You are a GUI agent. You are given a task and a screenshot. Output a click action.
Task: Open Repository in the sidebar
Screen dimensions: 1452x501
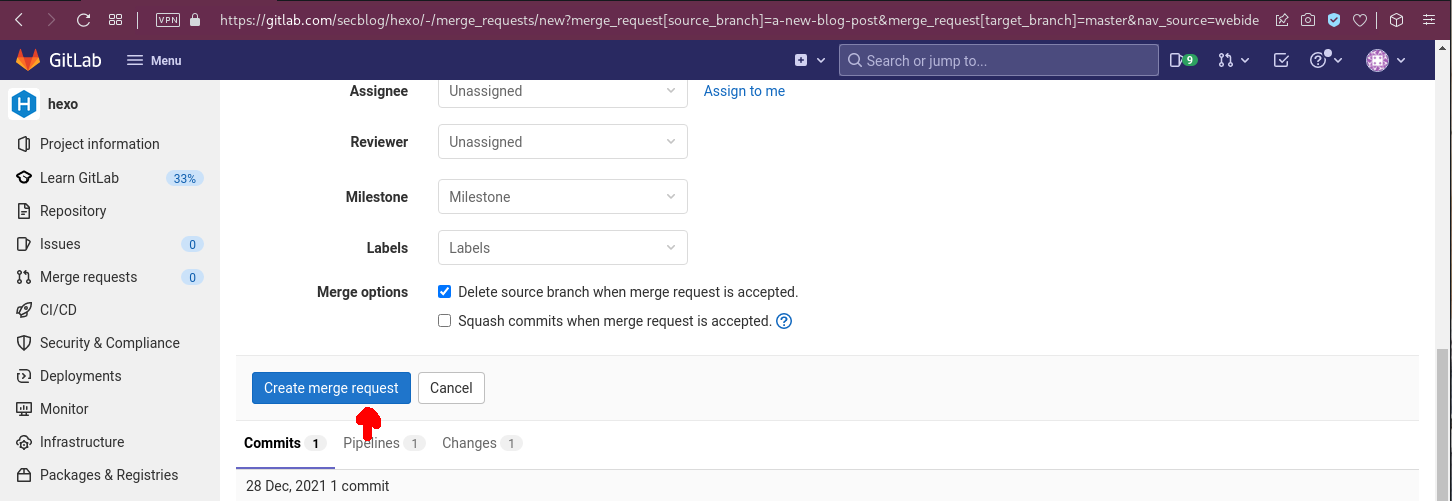coord(73,211)
